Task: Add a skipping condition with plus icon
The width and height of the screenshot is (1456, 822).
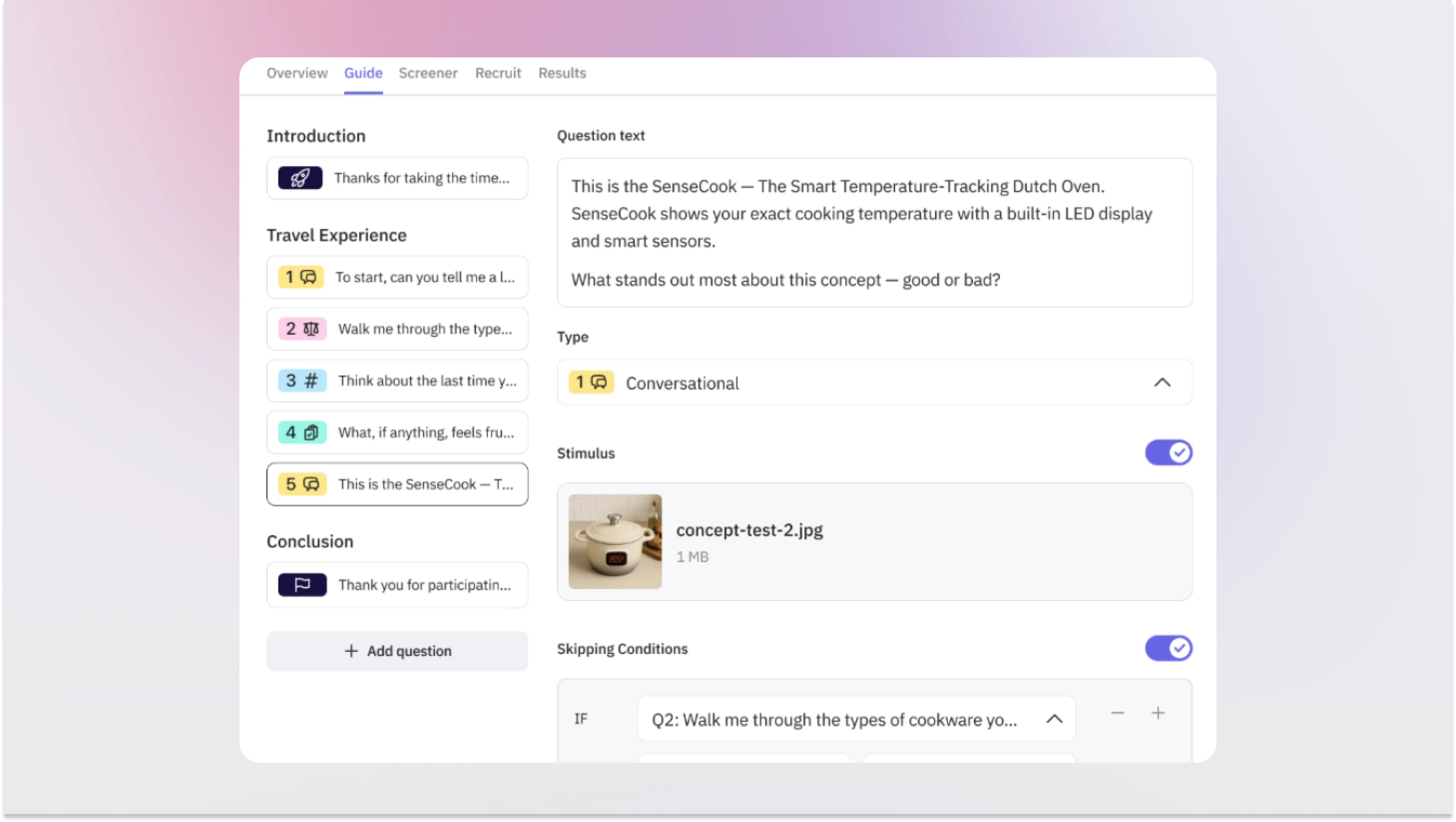Action: pyautogui.click(x=1158, y=714)
